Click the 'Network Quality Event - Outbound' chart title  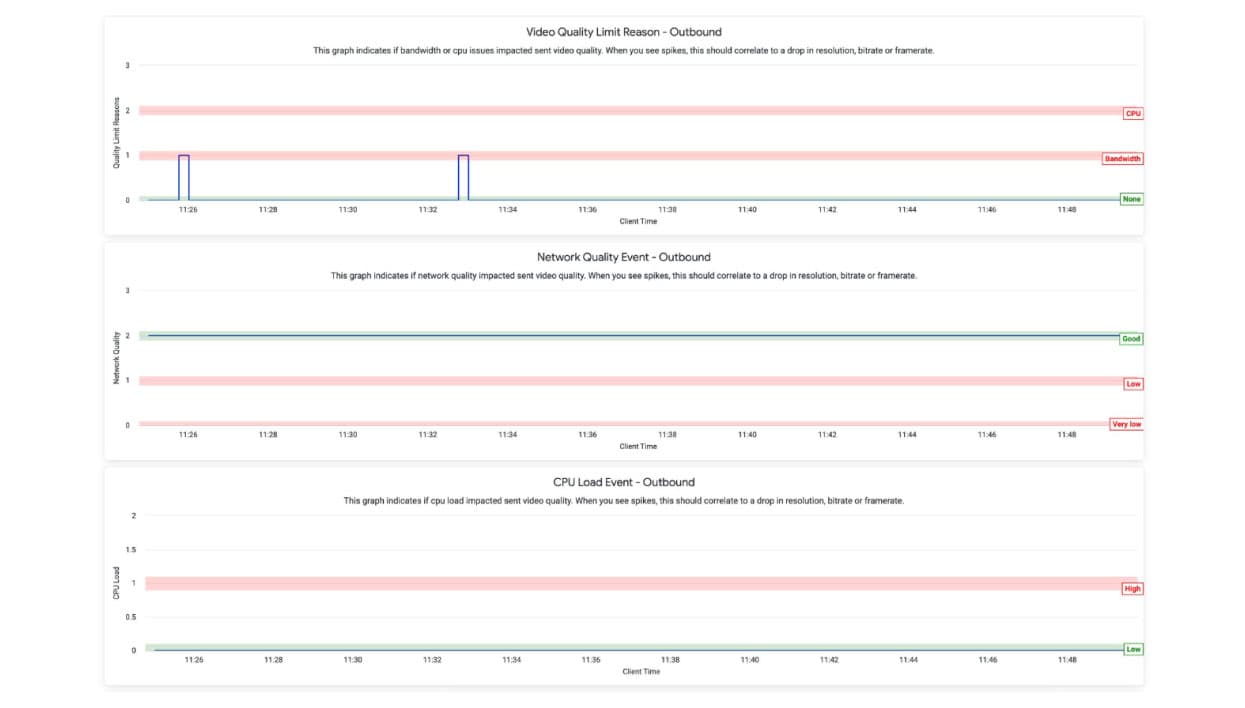(623, 257)
